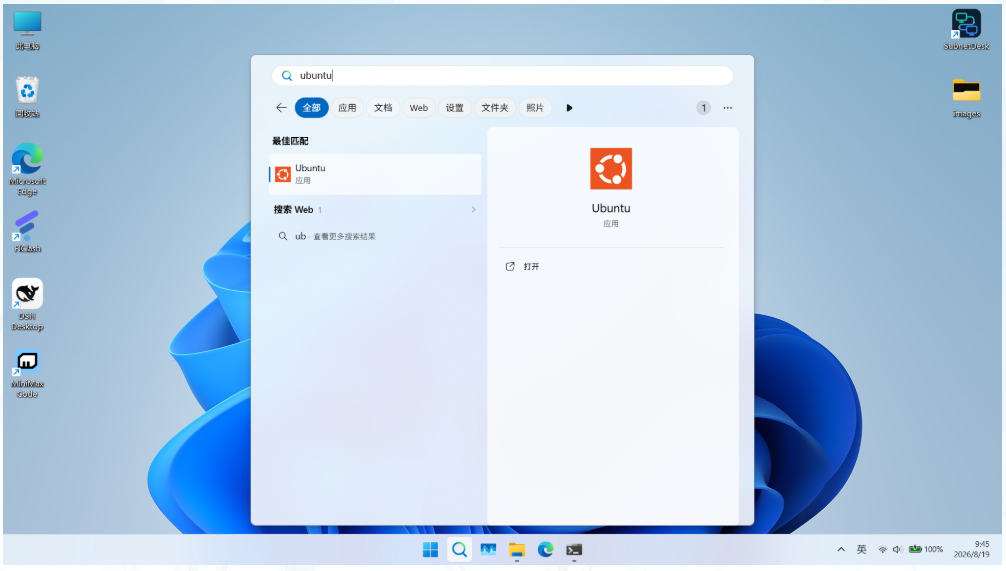Viewport: 1006px width, 571px height.
Task: Switch to the 文件夹 filter tab
Action: tap(495, 108)
